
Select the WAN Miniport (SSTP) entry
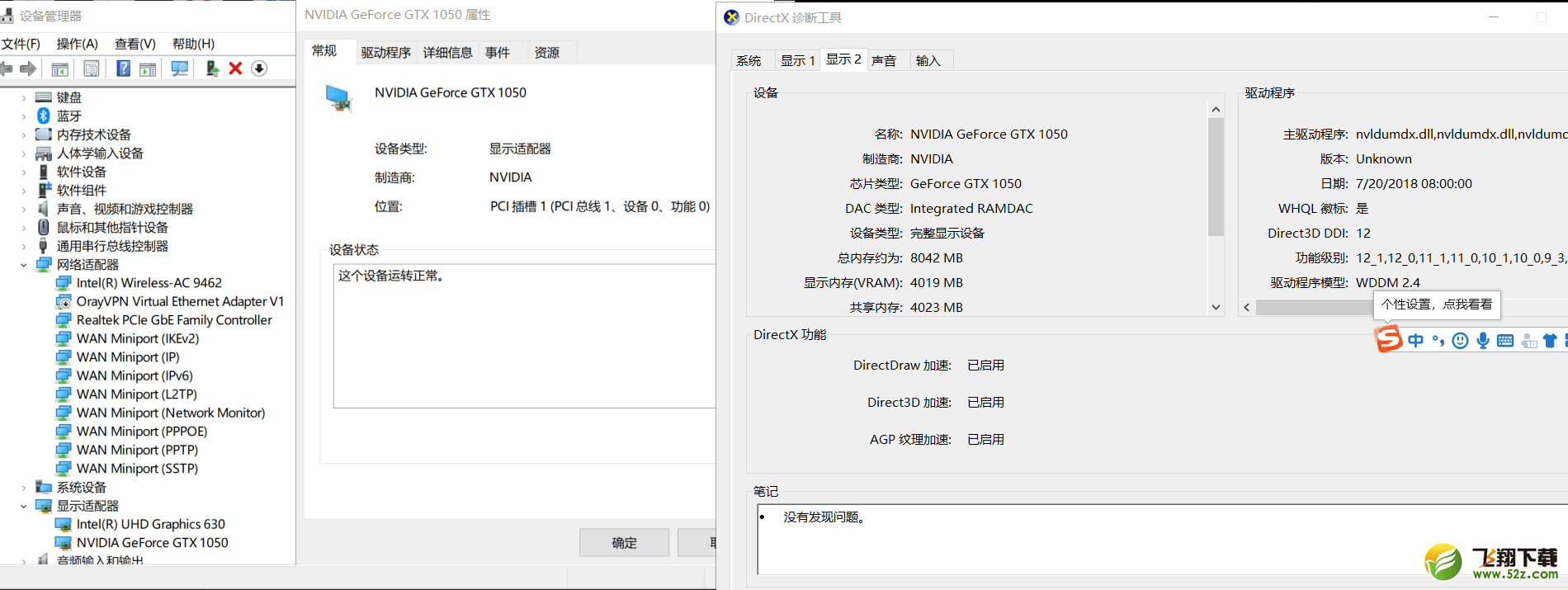137,469
